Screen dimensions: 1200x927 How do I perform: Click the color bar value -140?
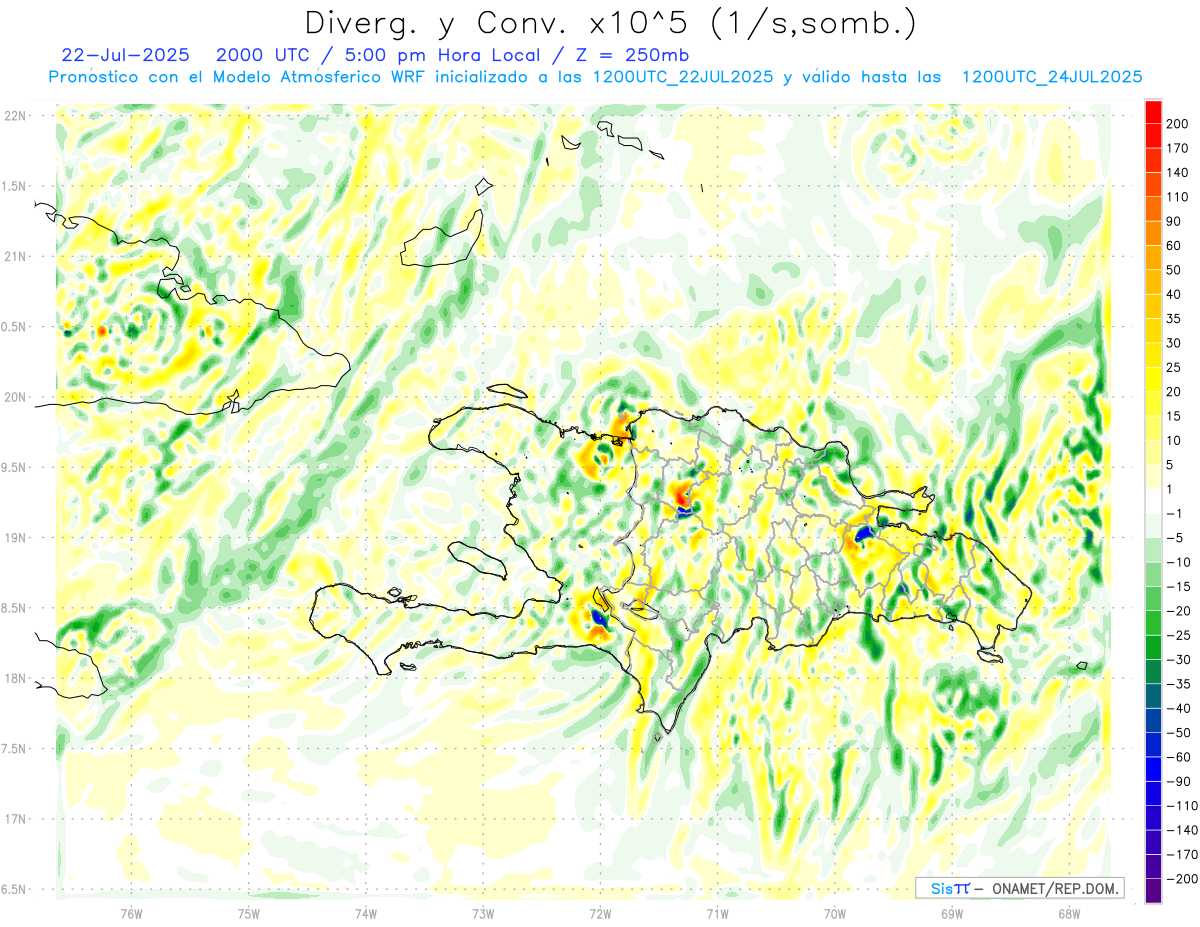(x=1184, y=831)
